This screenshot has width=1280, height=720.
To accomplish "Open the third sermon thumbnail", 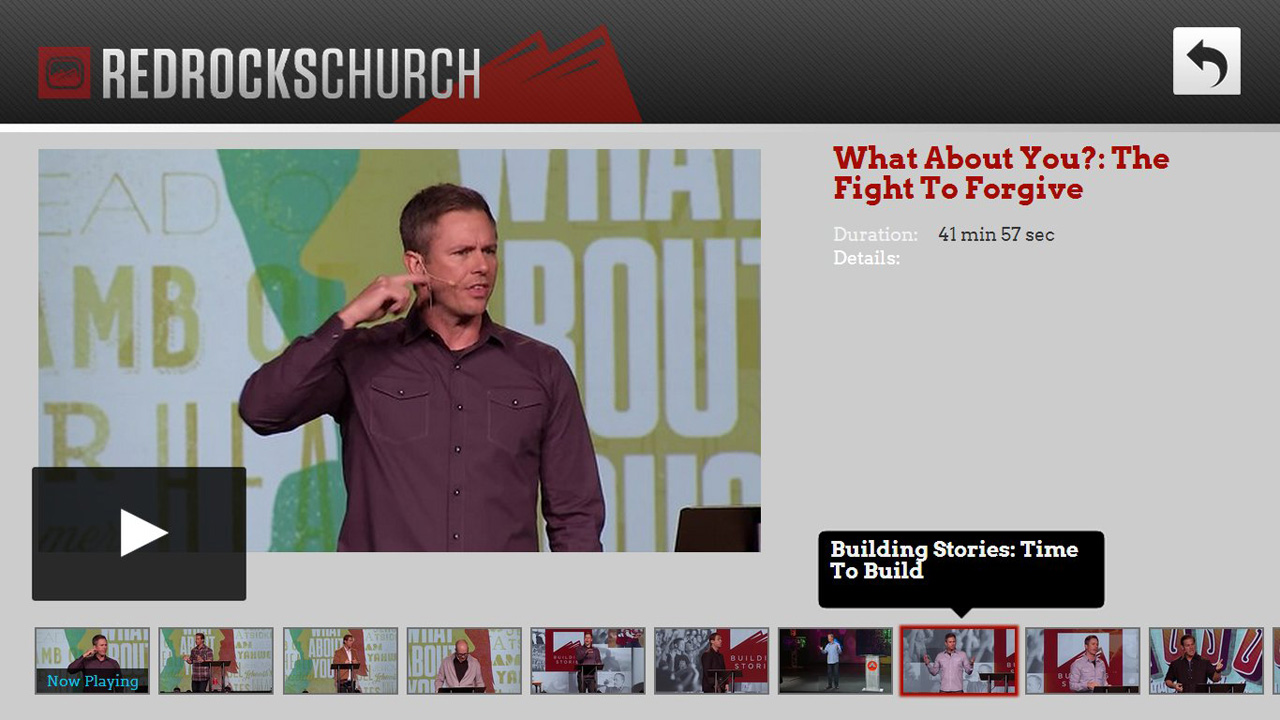I will (x=340, y=661).
